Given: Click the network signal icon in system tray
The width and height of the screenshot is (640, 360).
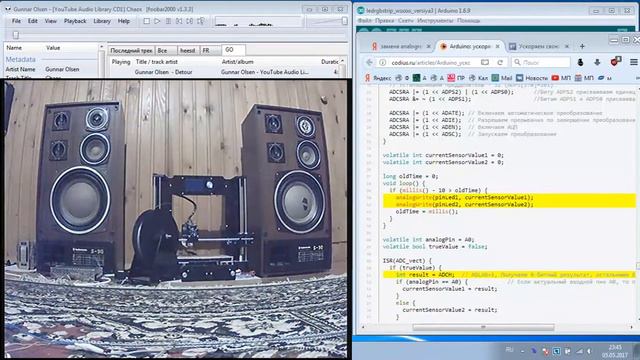Looking at the screenshot, I should tap(579, 351).
